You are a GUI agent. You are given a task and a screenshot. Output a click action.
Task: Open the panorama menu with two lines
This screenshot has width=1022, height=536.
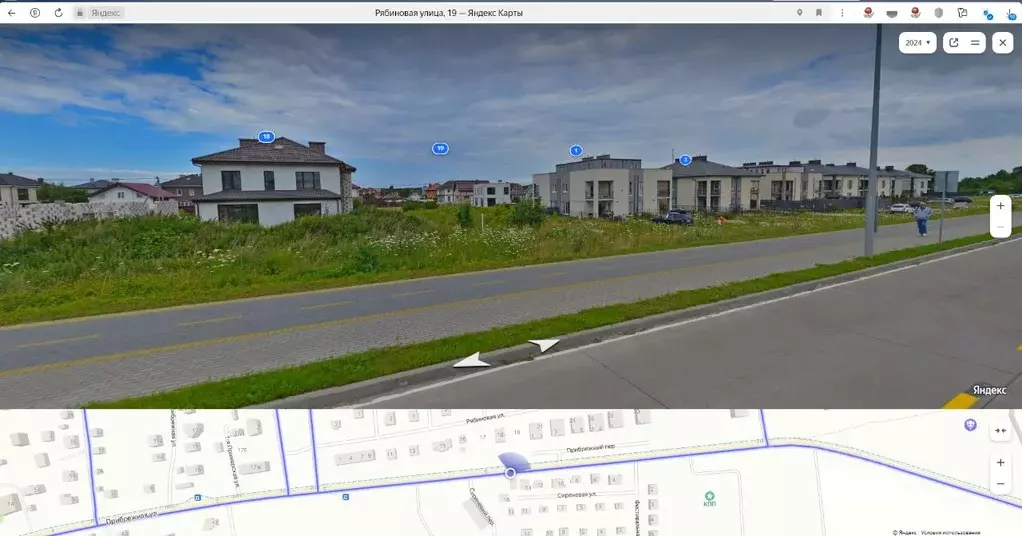[975, 43]
